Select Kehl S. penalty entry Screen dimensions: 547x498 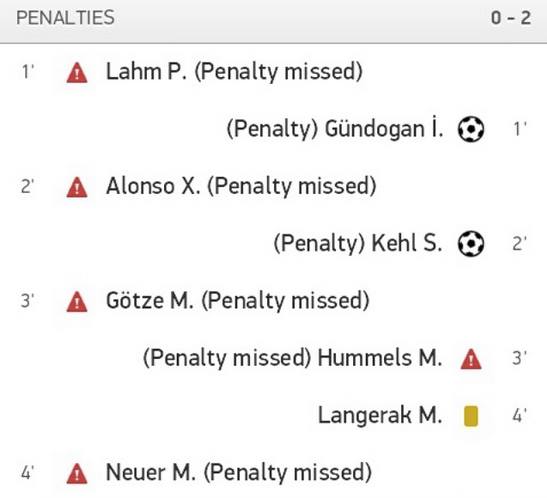click(x=358, y=243)
